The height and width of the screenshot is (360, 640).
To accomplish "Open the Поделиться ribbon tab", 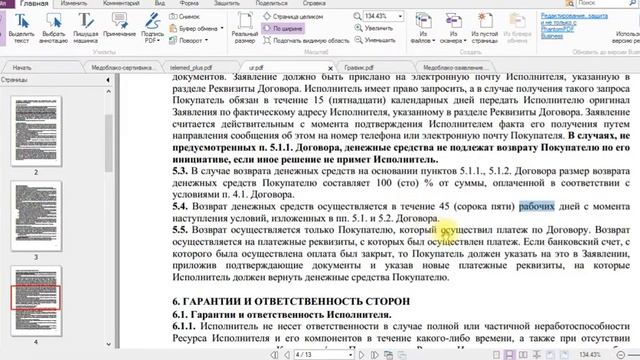I will (x=271, y=3).
